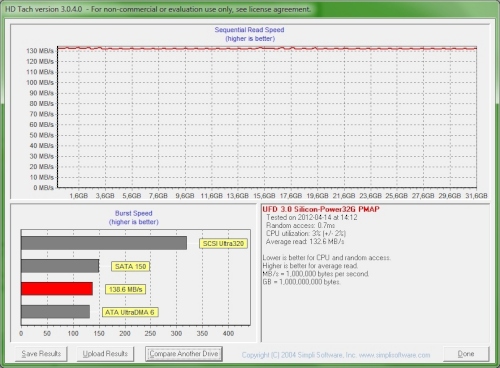This screenshot has height=368, width=500.
Task: Click the SATA 150 gray bar
Action: click(x=60, y=266)
